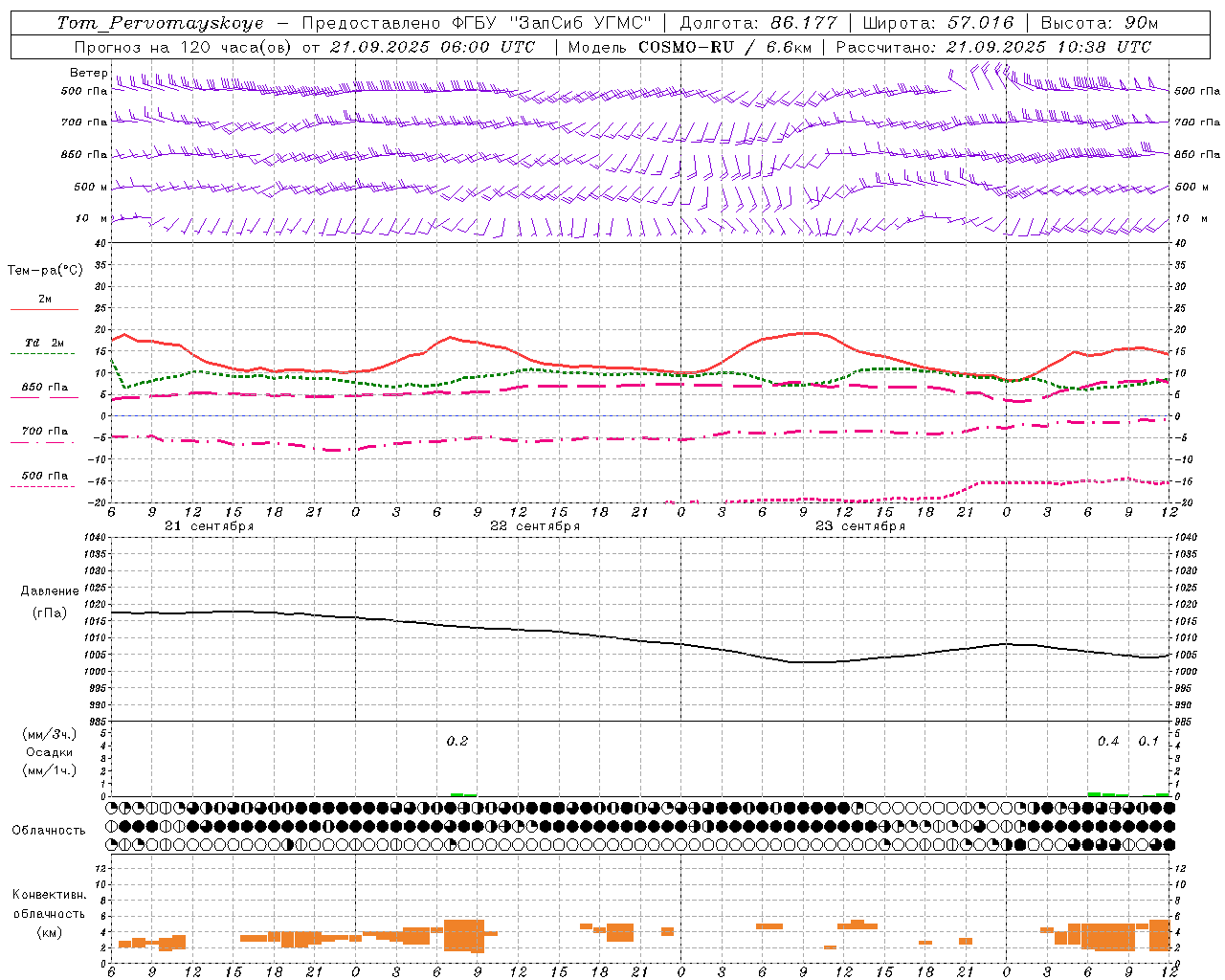Click the 'Ветер' wind panel label
Image resolution: width=1225 pixels, height=980 pixels.
tap(89, 73)
